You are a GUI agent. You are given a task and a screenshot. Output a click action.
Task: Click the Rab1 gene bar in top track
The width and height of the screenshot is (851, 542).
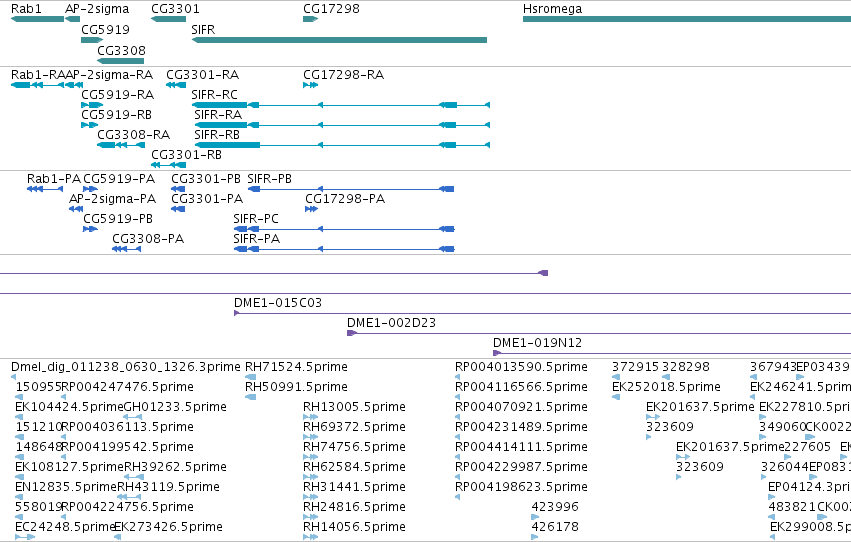[x=37, y=19]
